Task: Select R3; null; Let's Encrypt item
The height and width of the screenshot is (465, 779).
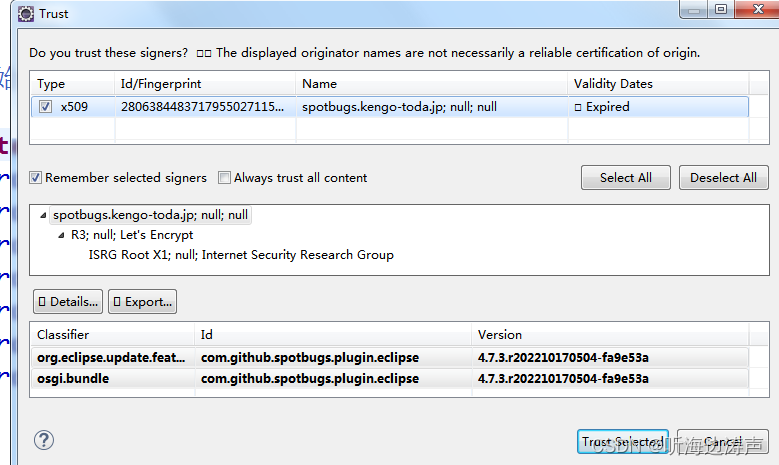Action: [132, 235]
